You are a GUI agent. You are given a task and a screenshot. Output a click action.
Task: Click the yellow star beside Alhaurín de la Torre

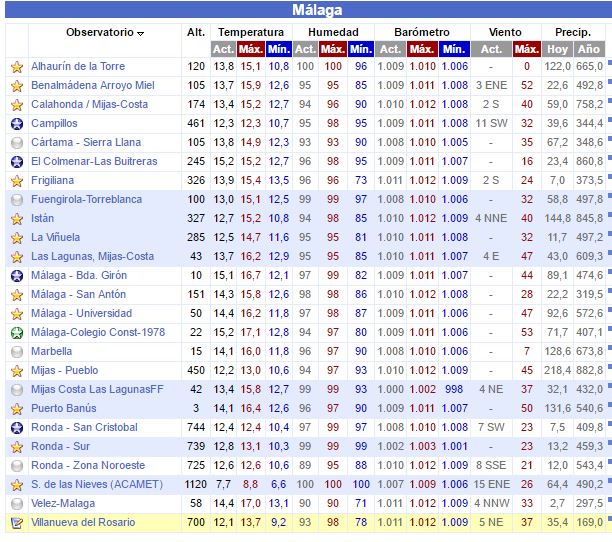tap(16, 67)
